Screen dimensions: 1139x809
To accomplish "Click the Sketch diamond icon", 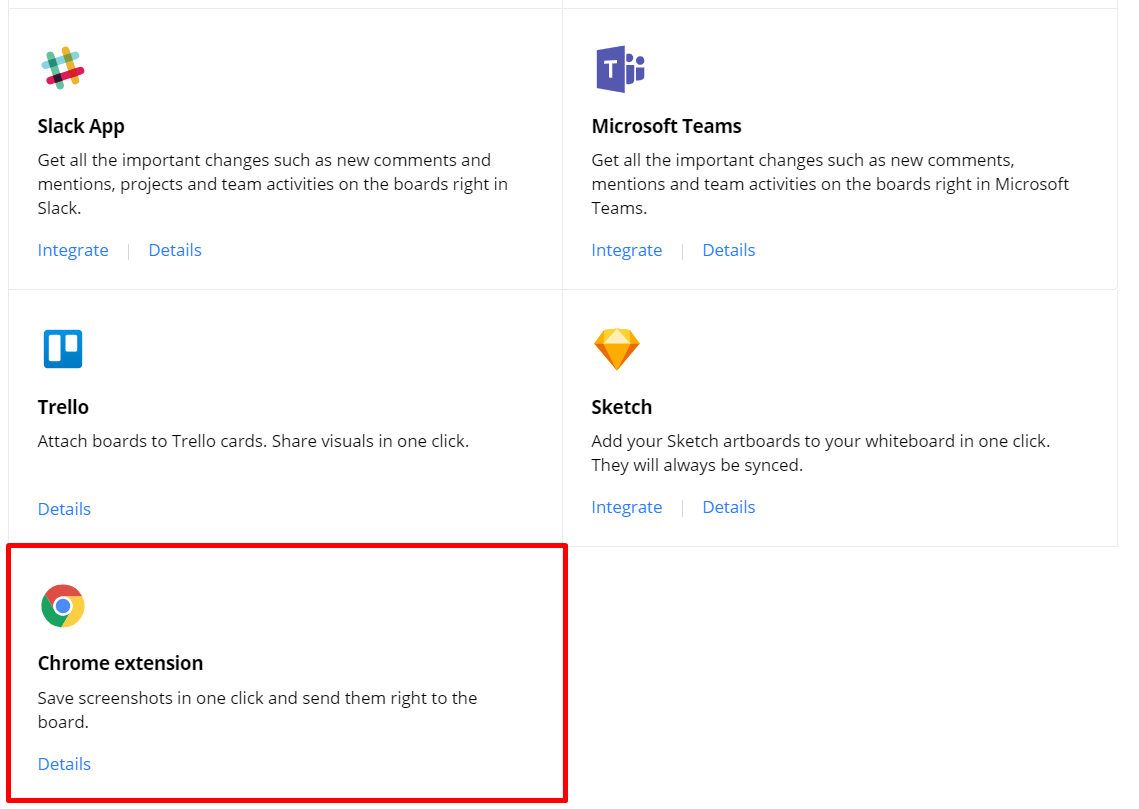I will (x=617, y=348).
